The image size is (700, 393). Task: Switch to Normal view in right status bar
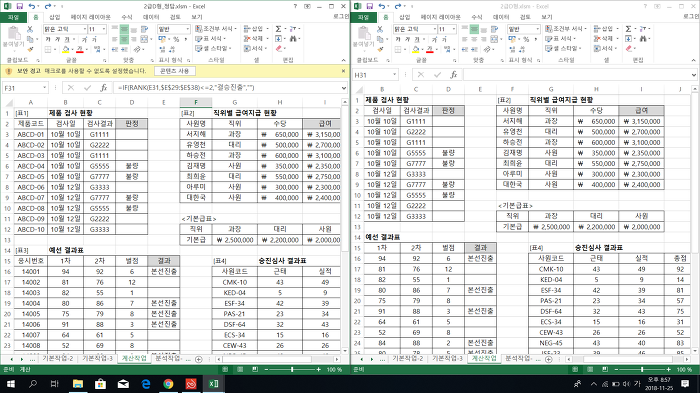575,369
